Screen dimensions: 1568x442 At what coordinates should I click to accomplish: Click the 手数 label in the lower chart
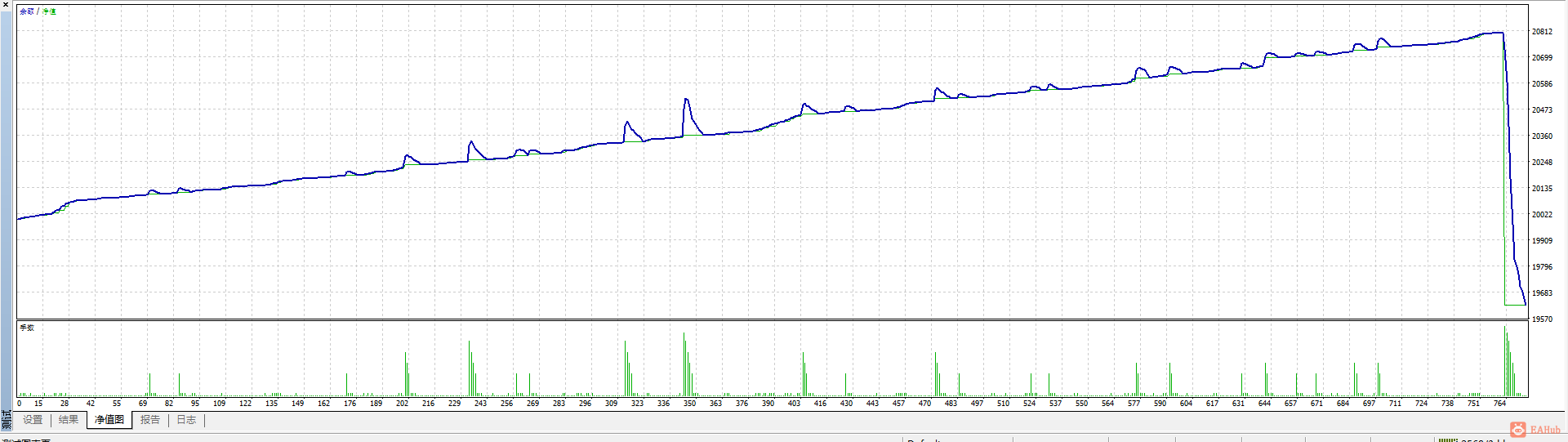point(27,328)
